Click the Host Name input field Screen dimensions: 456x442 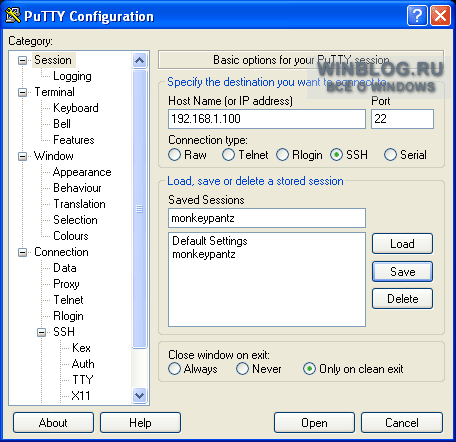267,119
